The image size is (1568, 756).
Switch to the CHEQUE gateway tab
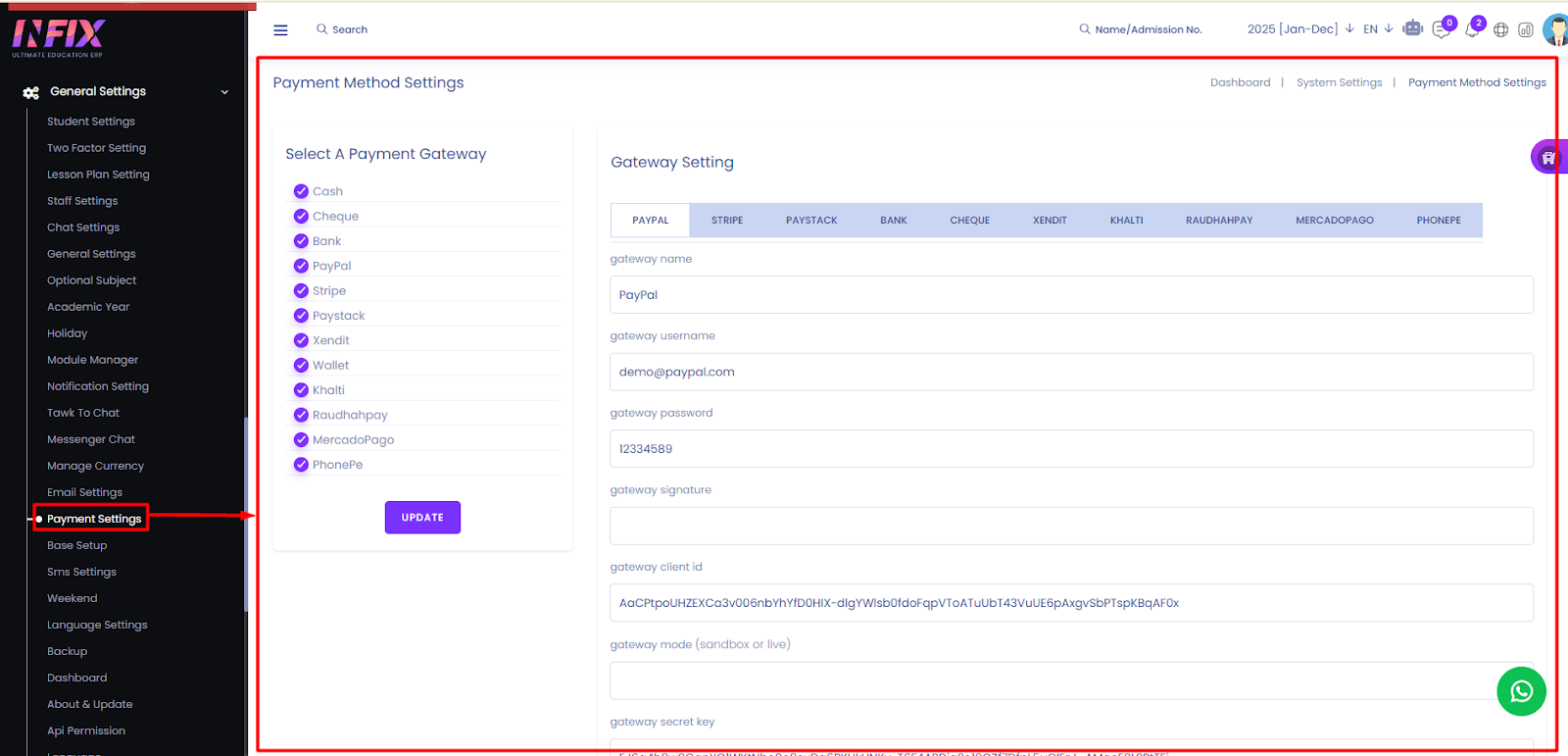pyautogui.click(x=970, y=221)
